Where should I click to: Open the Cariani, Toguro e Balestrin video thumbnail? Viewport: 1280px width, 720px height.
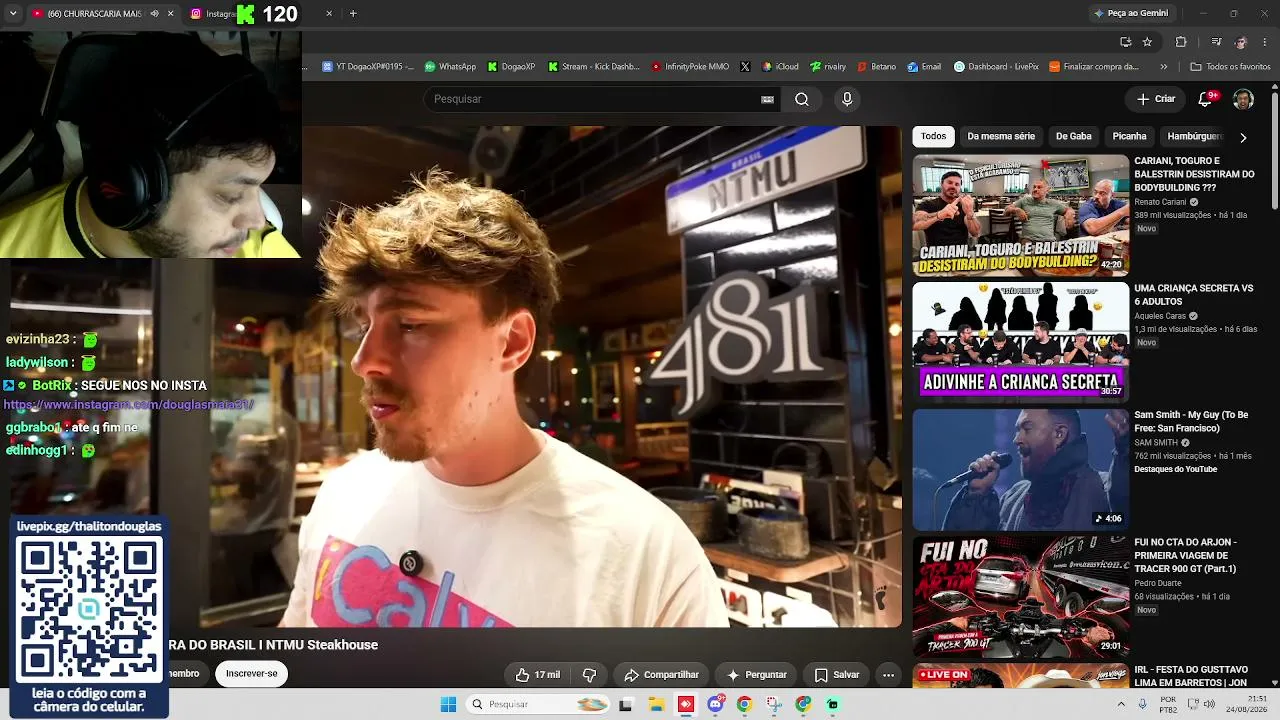(1020, 215)
